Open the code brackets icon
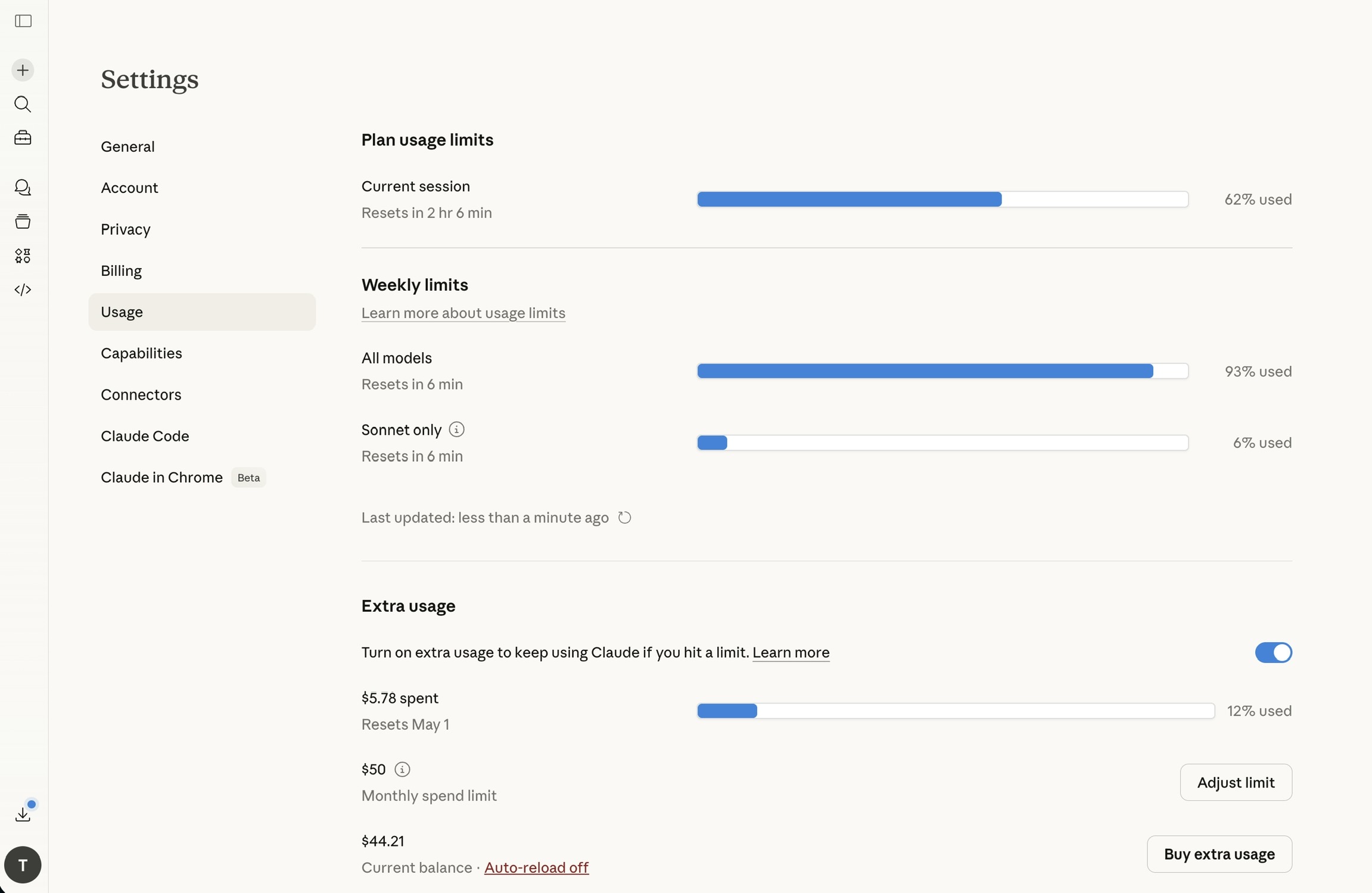This screenshot has height=893, width=1372. tap(23, 290)
